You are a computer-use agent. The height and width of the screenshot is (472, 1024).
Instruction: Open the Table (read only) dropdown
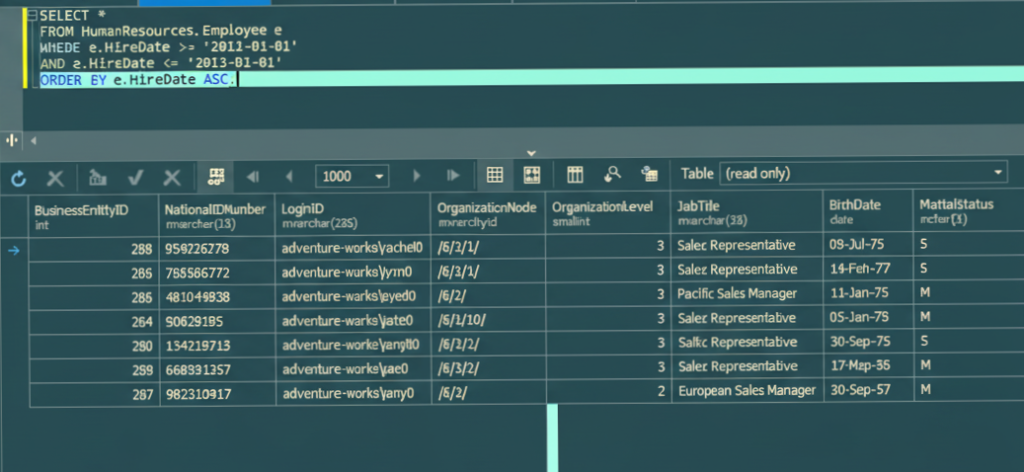tap(863, 174)
